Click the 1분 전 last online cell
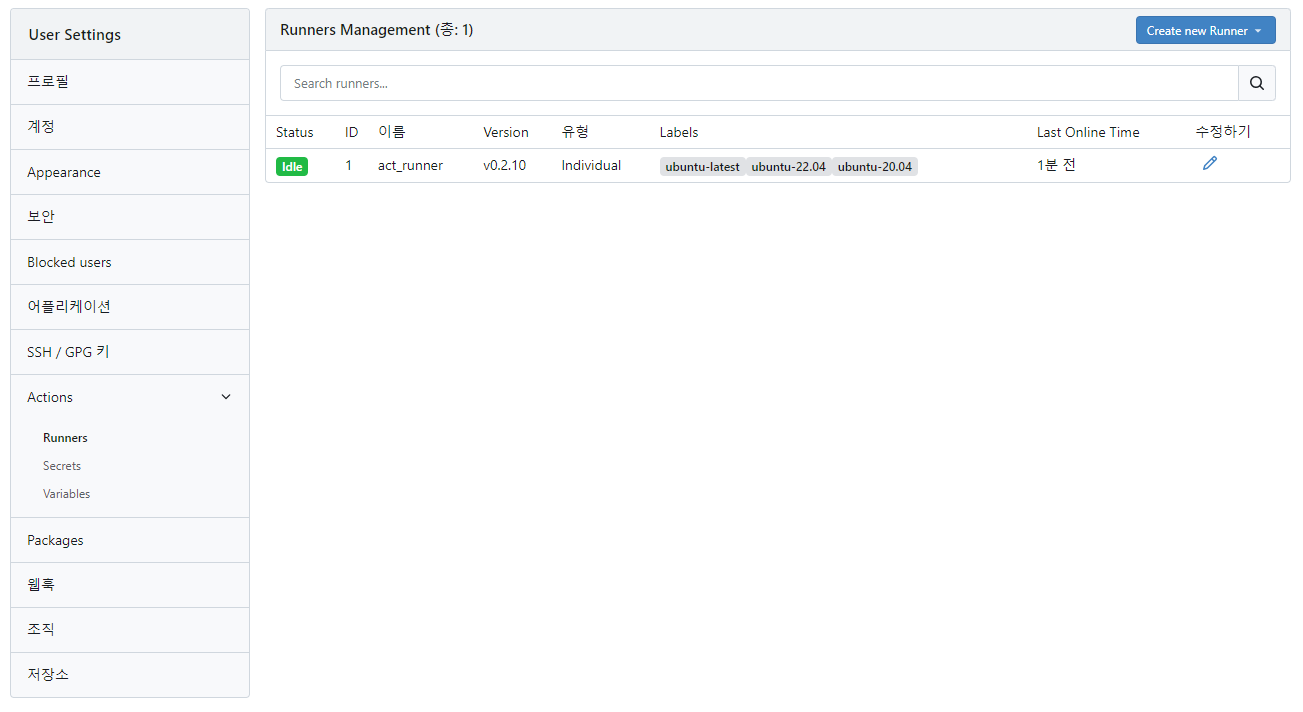Viewport: 1303px width, 712px height. [1056, 165]
